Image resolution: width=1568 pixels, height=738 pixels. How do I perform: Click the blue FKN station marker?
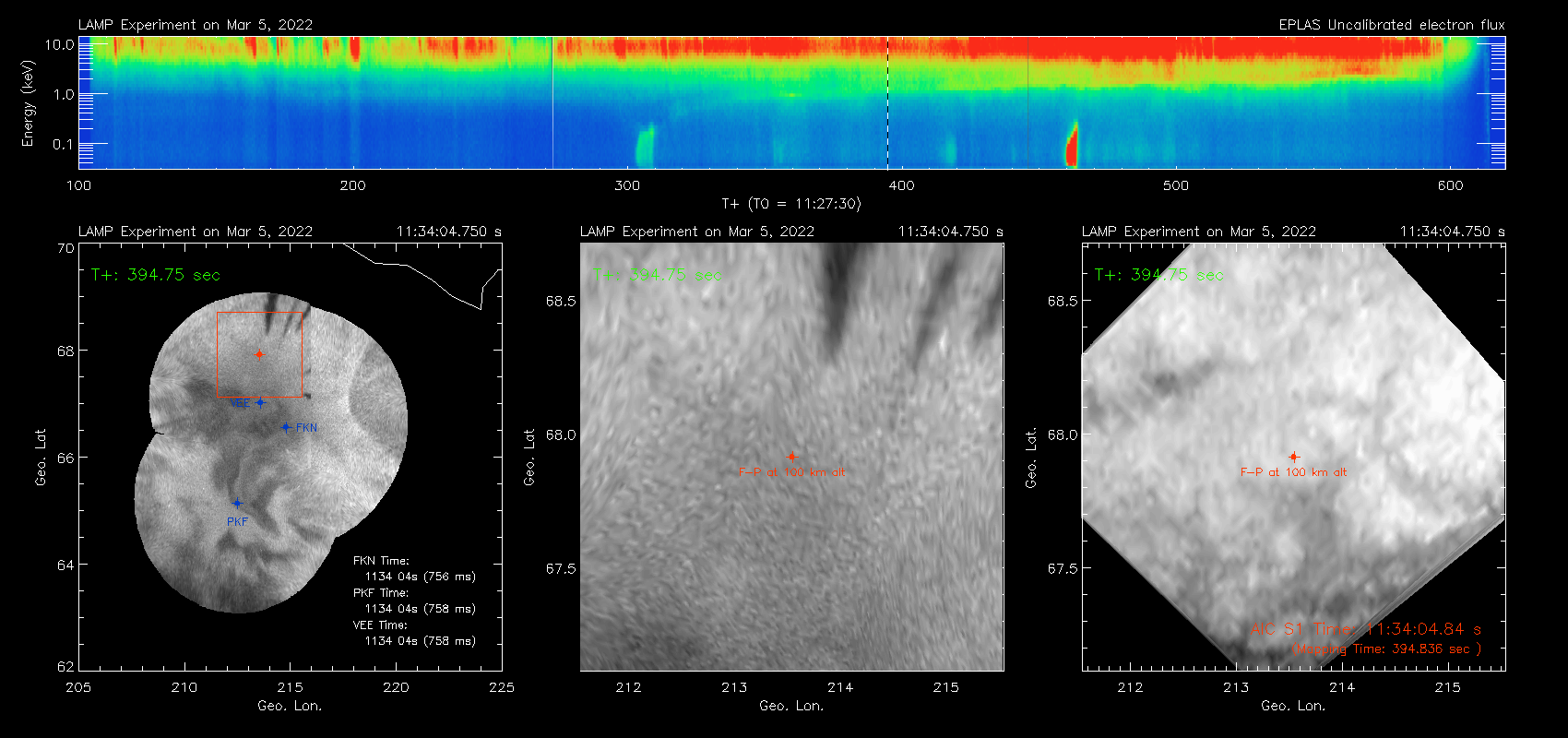tap(286, 427)
